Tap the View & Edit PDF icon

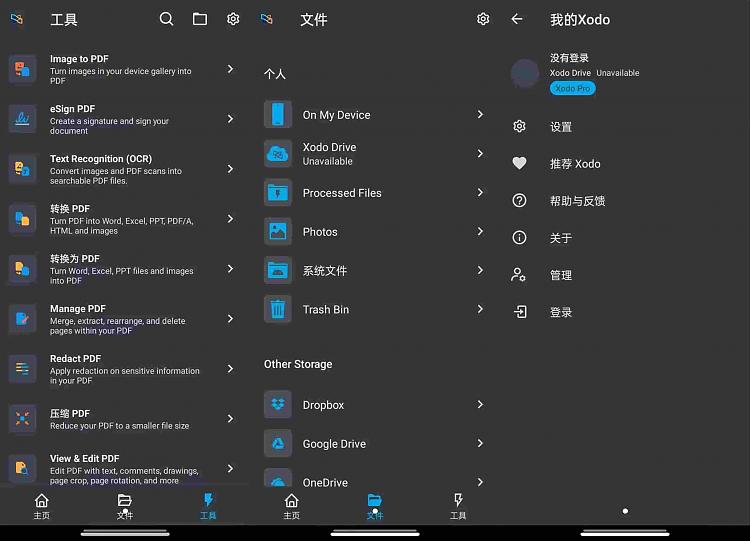coord(22,468)
